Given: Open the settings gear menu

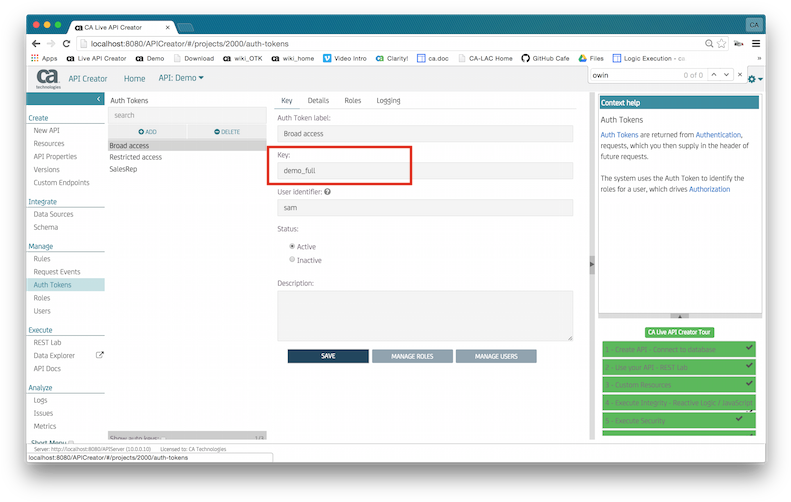Looking at the screenshot, I should [753, 79].
